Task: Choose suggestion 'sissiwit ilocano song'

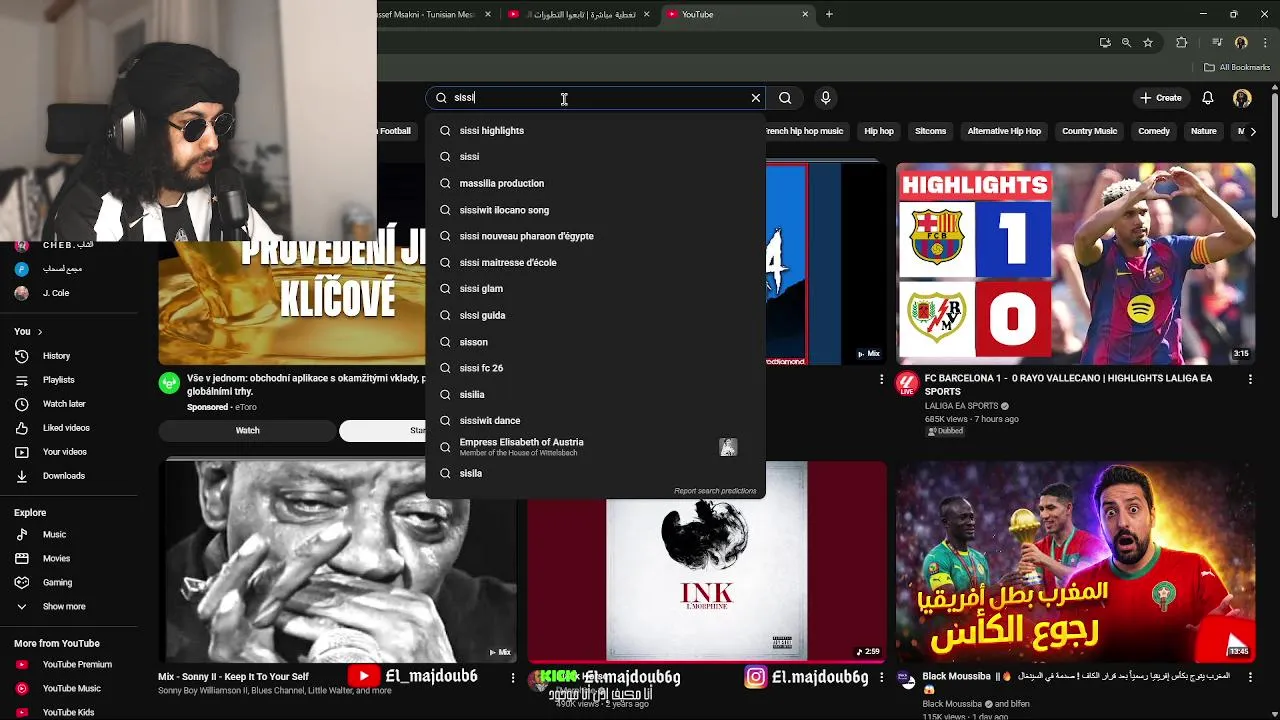Action: click(x=595, y=210)
